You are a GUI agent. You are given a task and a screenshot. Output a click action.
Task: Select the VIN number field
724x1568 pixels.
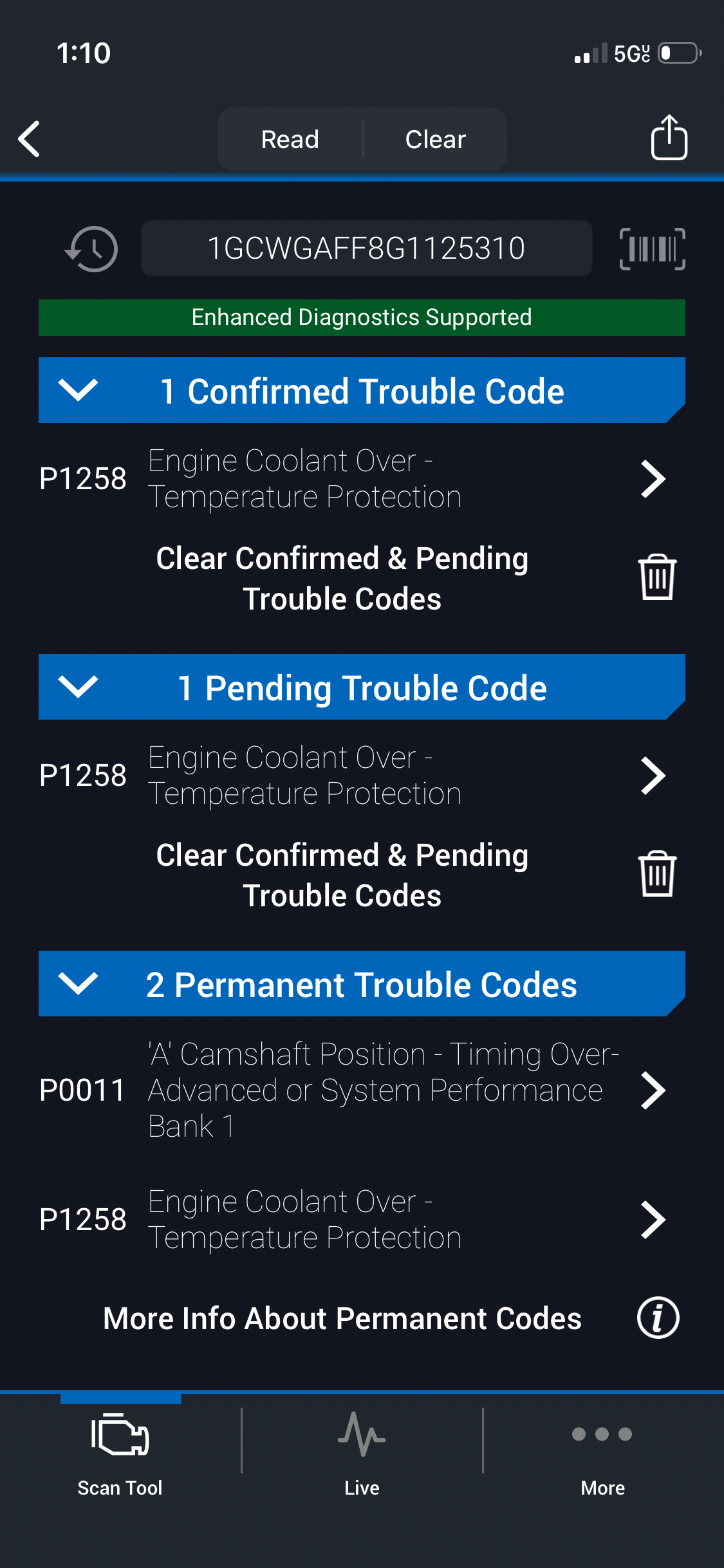pos(366,248)
